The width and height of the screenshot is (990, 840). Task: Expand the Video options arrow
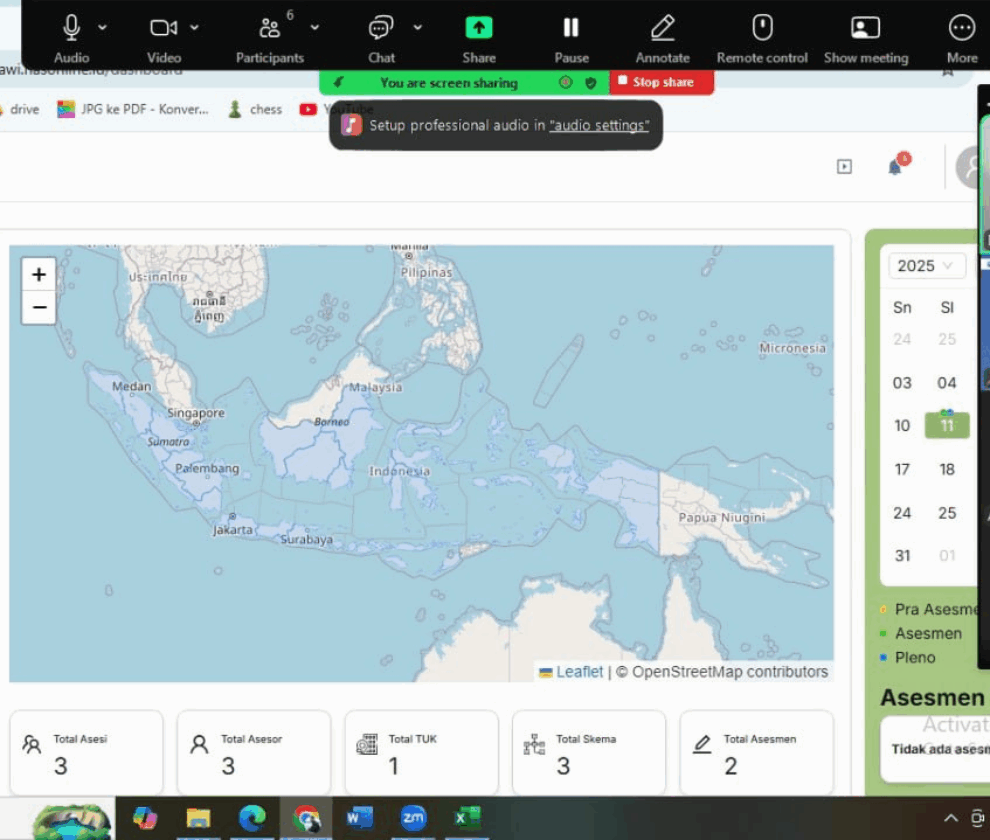(x=194, y=27)
